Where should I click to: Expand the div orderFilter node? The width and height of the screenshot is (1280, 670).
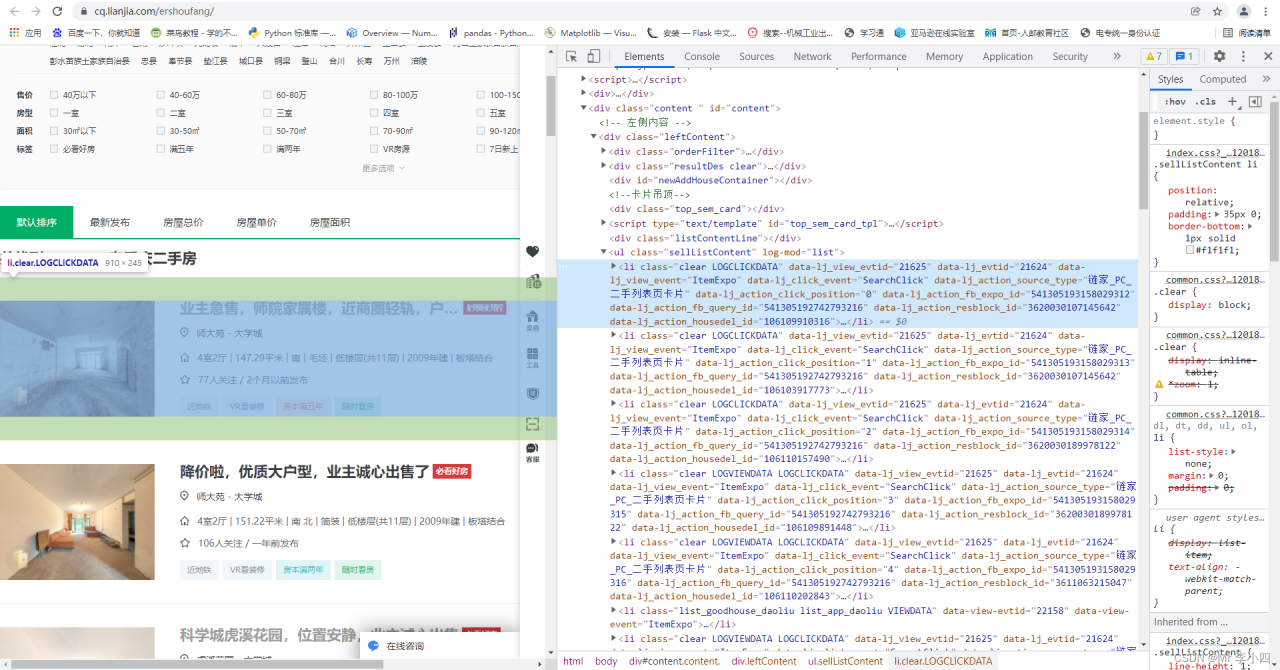tap(604, 152)
